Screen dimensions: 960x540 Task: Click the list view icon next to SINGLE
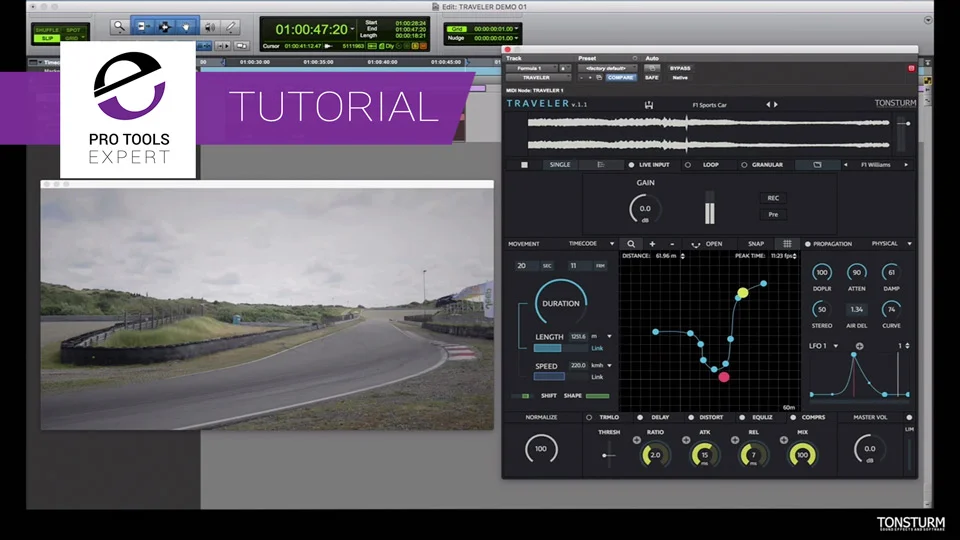pos(601,165)
